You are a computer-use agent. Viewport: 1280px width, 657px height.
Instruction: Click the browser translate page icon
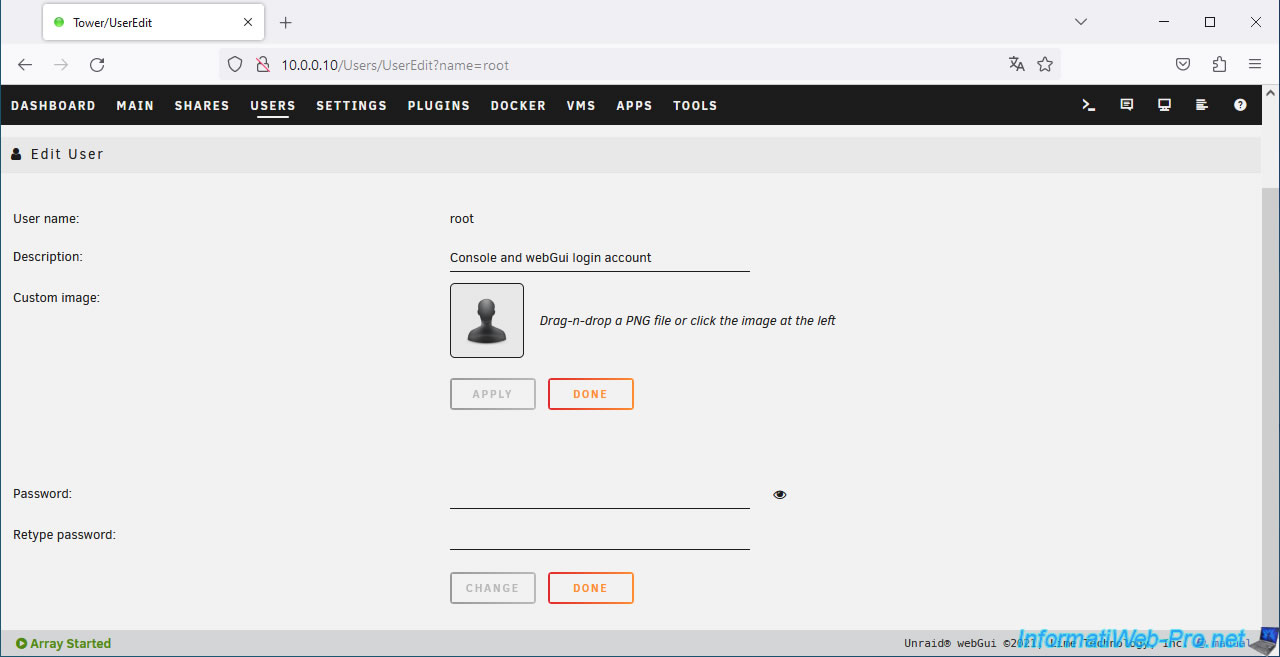1017,64
